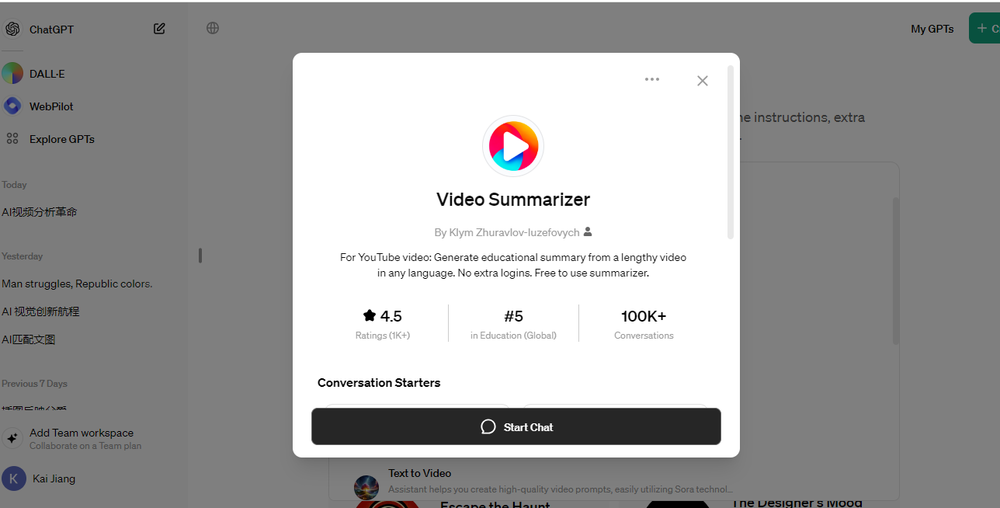Open the 'AI匹配文图' conversation
1000x508 pixels.
pyautogui.click(x=28, y=339)
